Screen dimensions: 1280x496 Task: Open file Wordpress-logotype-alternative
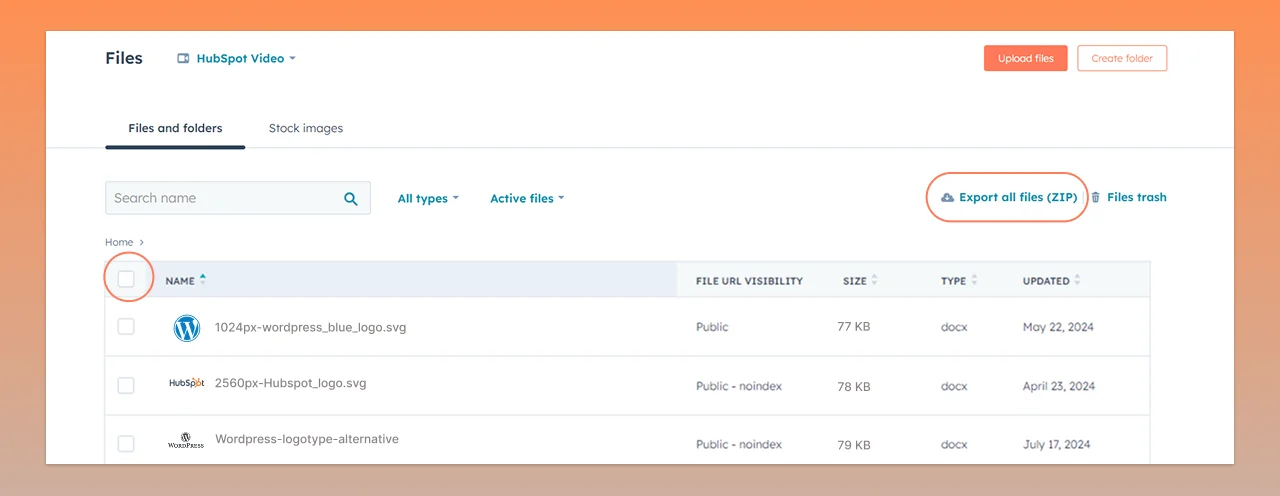307,439
